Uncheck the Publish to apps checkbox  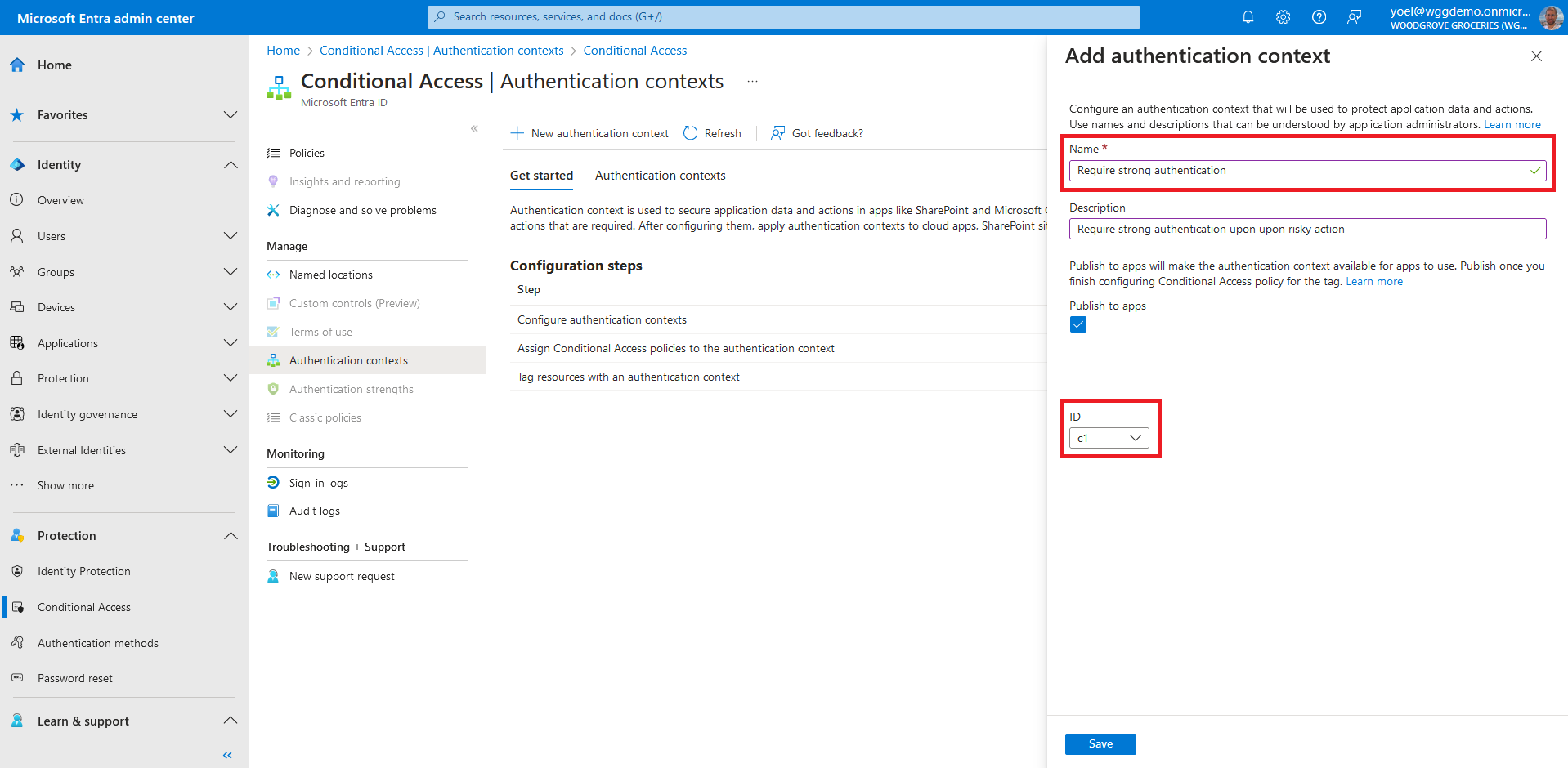[1078, 325]
